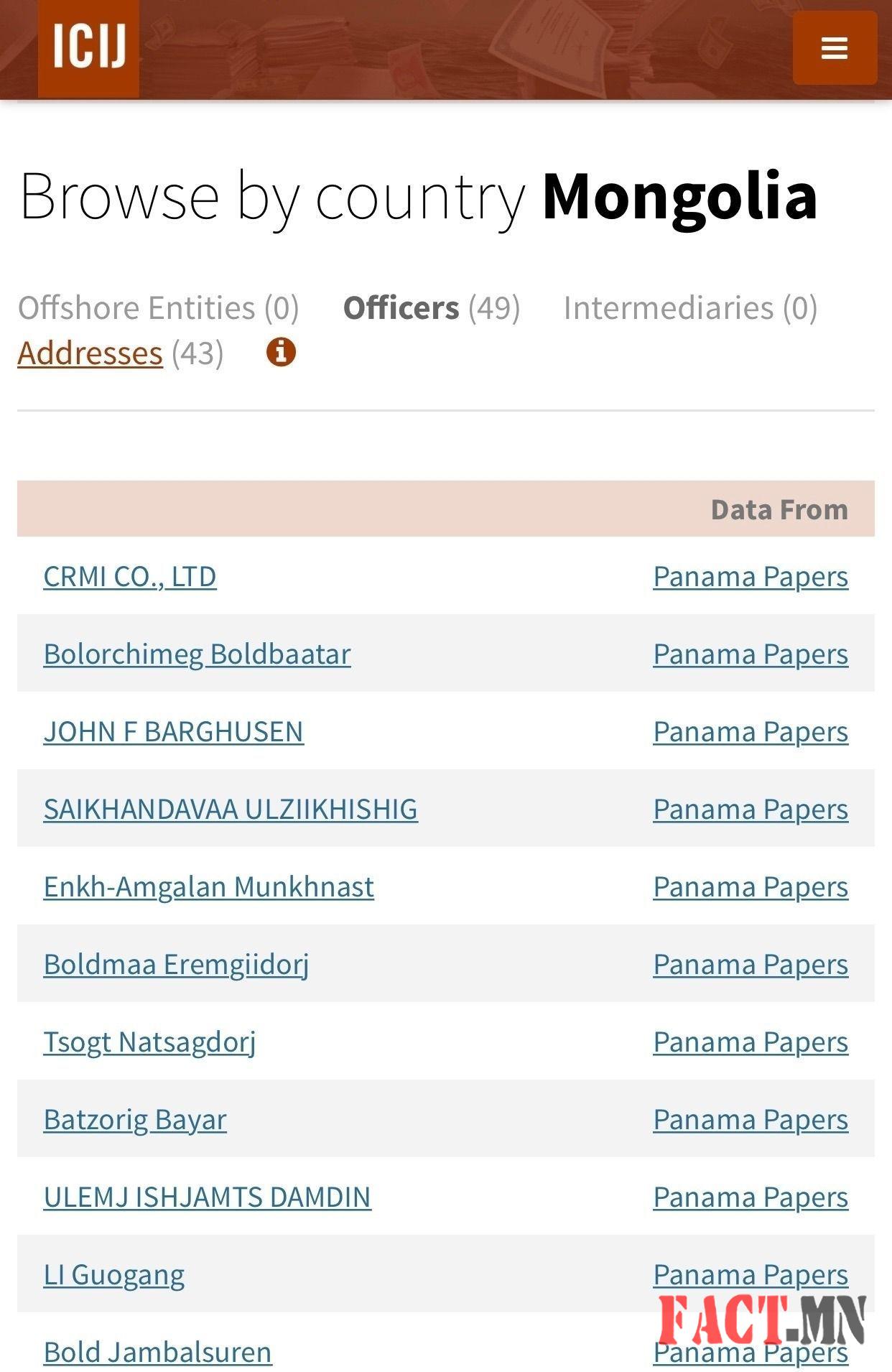Open LI Guogang officer link
Image resolution: width=892 pixels, height=1372 pixels.
coord(114,1274)
